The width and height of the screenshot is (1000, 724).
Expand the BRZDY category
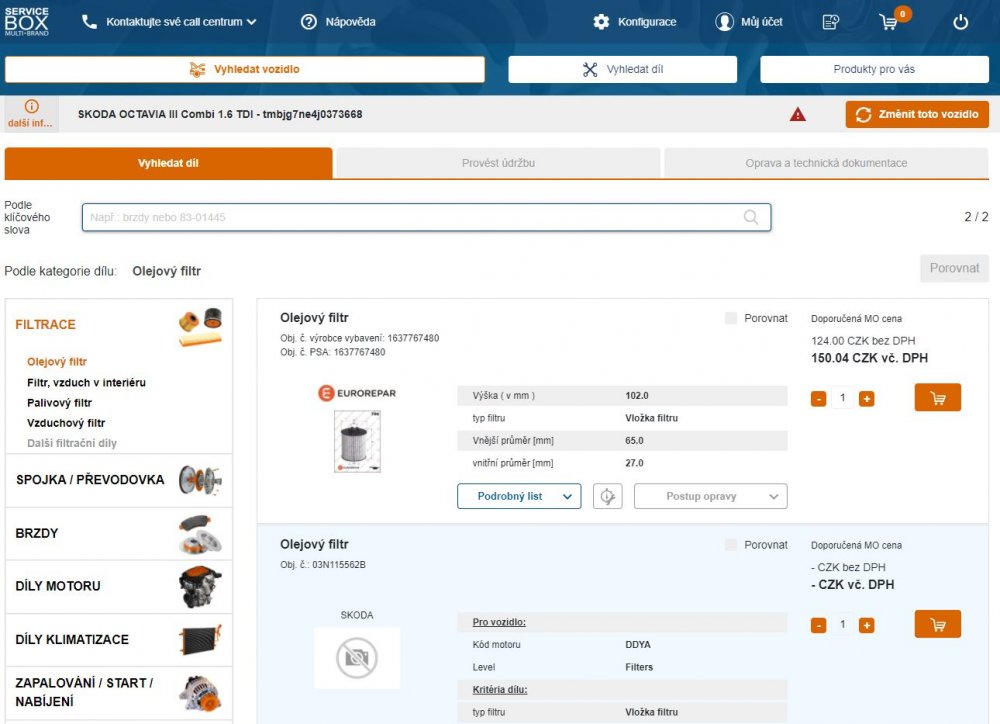[x=119, y=533]
